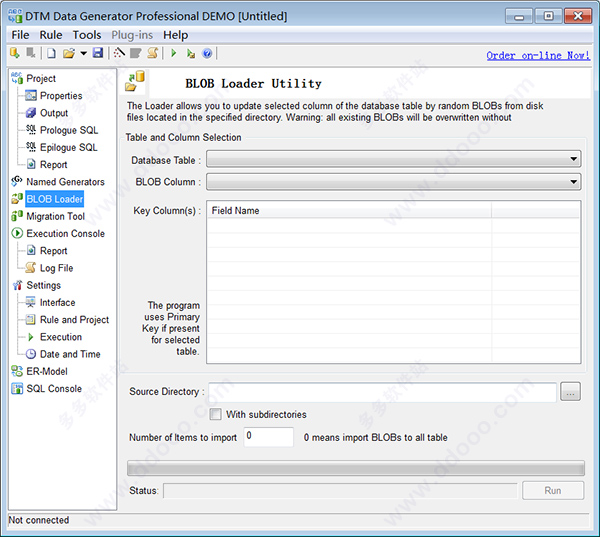Viewport: 600px width, 537px height.
Task: Expand the open project dropdown arrow in toolbar
Action: (83, 53)
